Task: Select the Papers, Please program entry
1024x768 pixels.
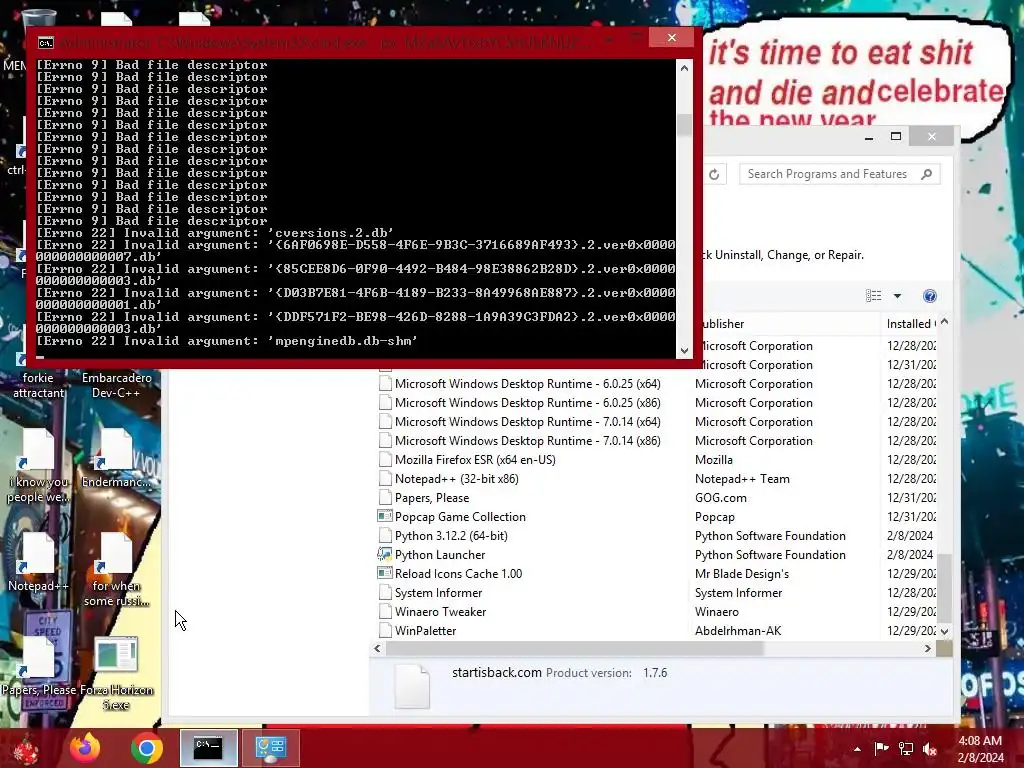Action: [432, 498]
